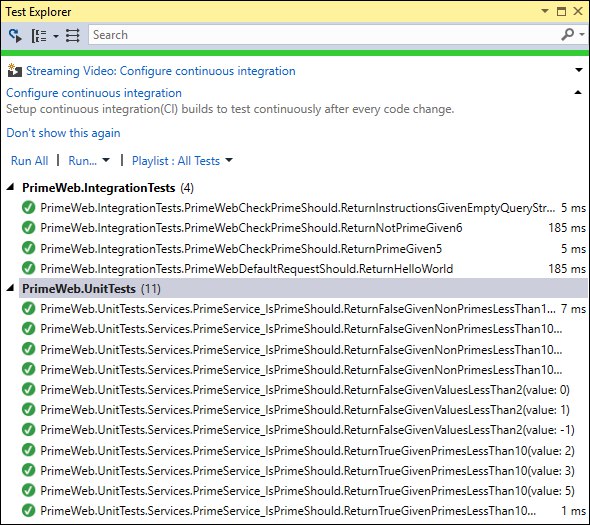The width and height of the screenshot is (590, 525).
Task: Click the Configure continuous integration link
Action: pos(94,93)
